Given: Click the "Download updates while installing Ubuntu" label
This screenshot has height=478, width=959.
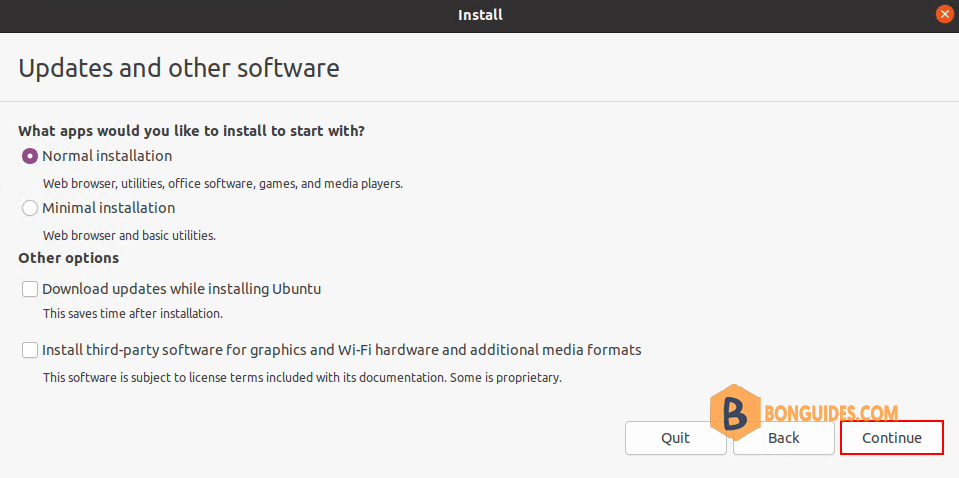Looking at the screenshot, I should [x=182, y=289].
